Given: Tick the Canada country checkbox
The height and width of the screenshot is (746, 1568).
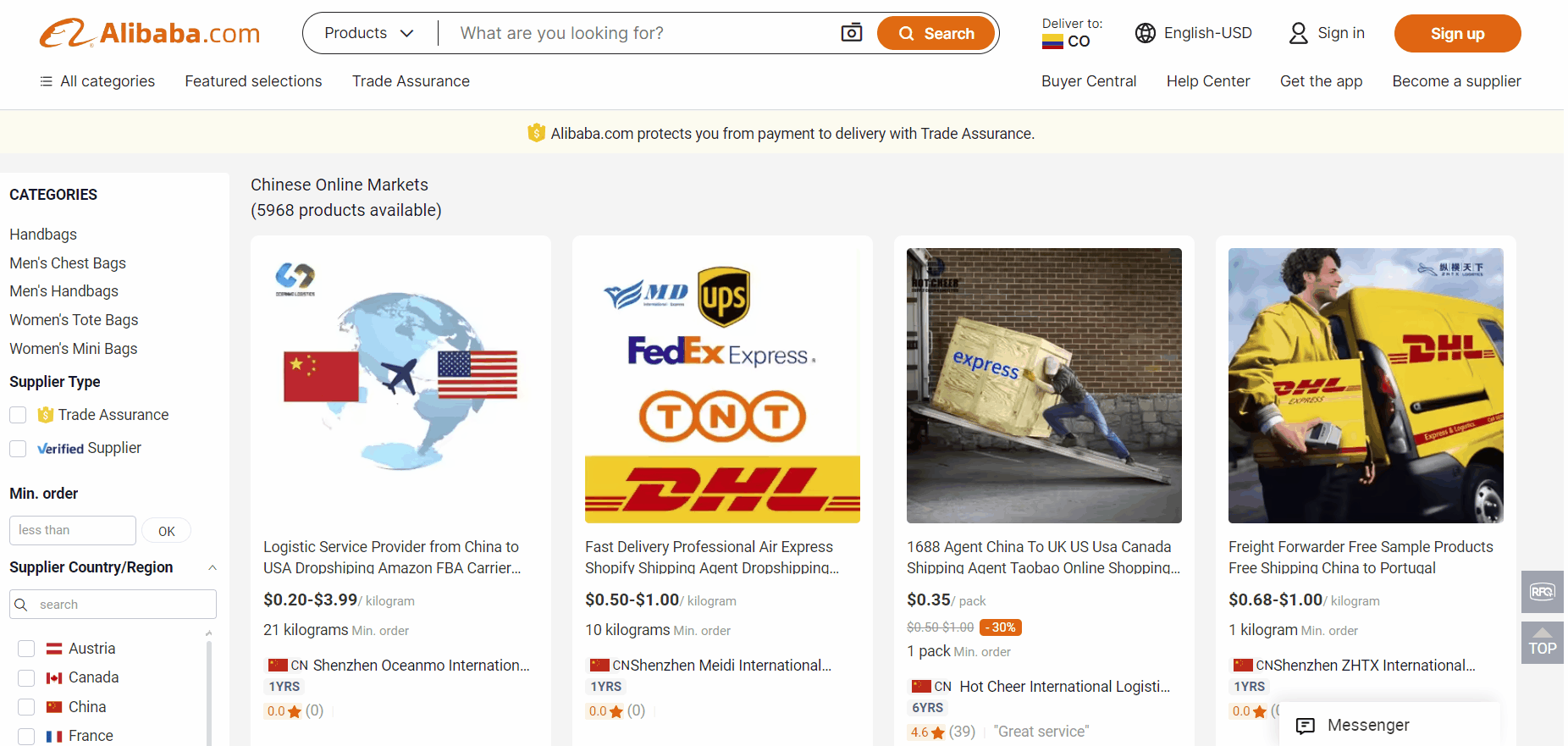Looking at the screenshot, I should point(26,677).
